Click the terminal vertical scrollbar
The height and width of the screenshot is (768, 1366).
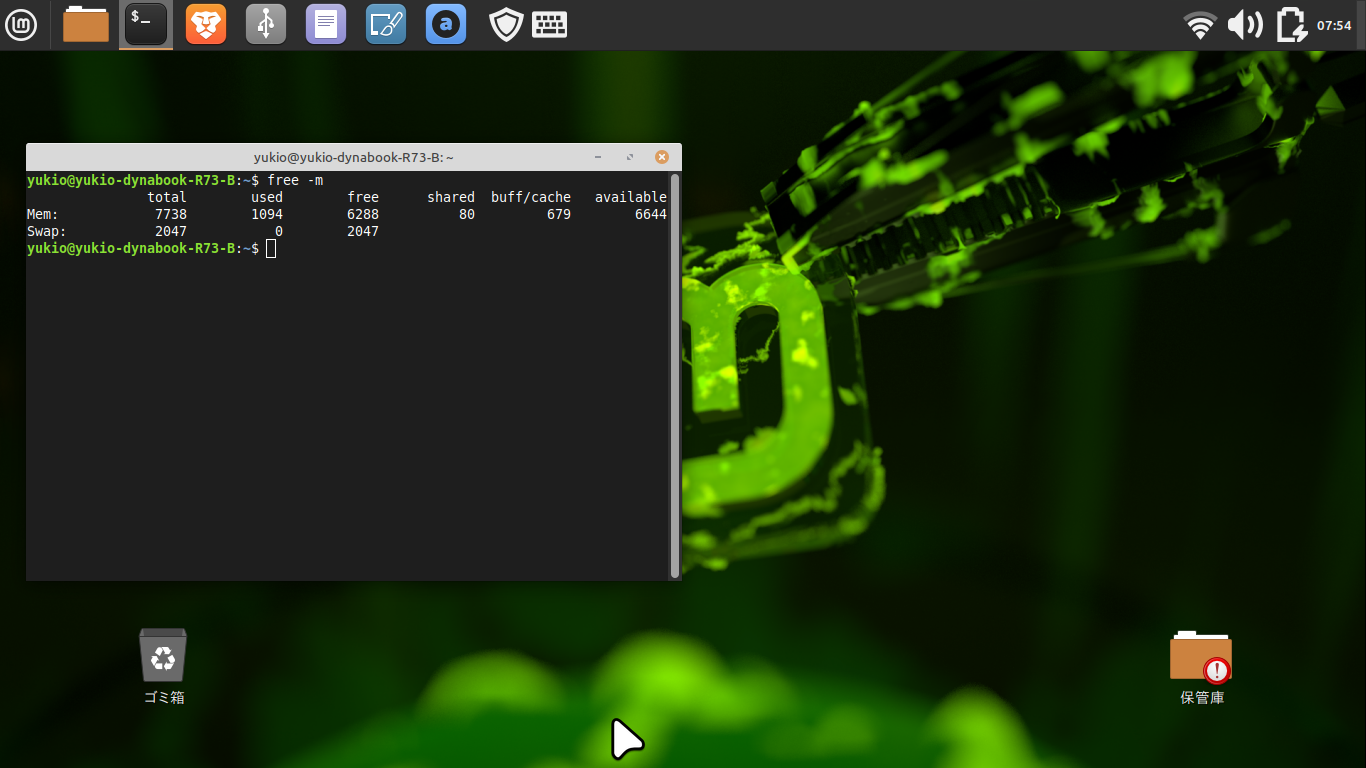click(675, 375)
